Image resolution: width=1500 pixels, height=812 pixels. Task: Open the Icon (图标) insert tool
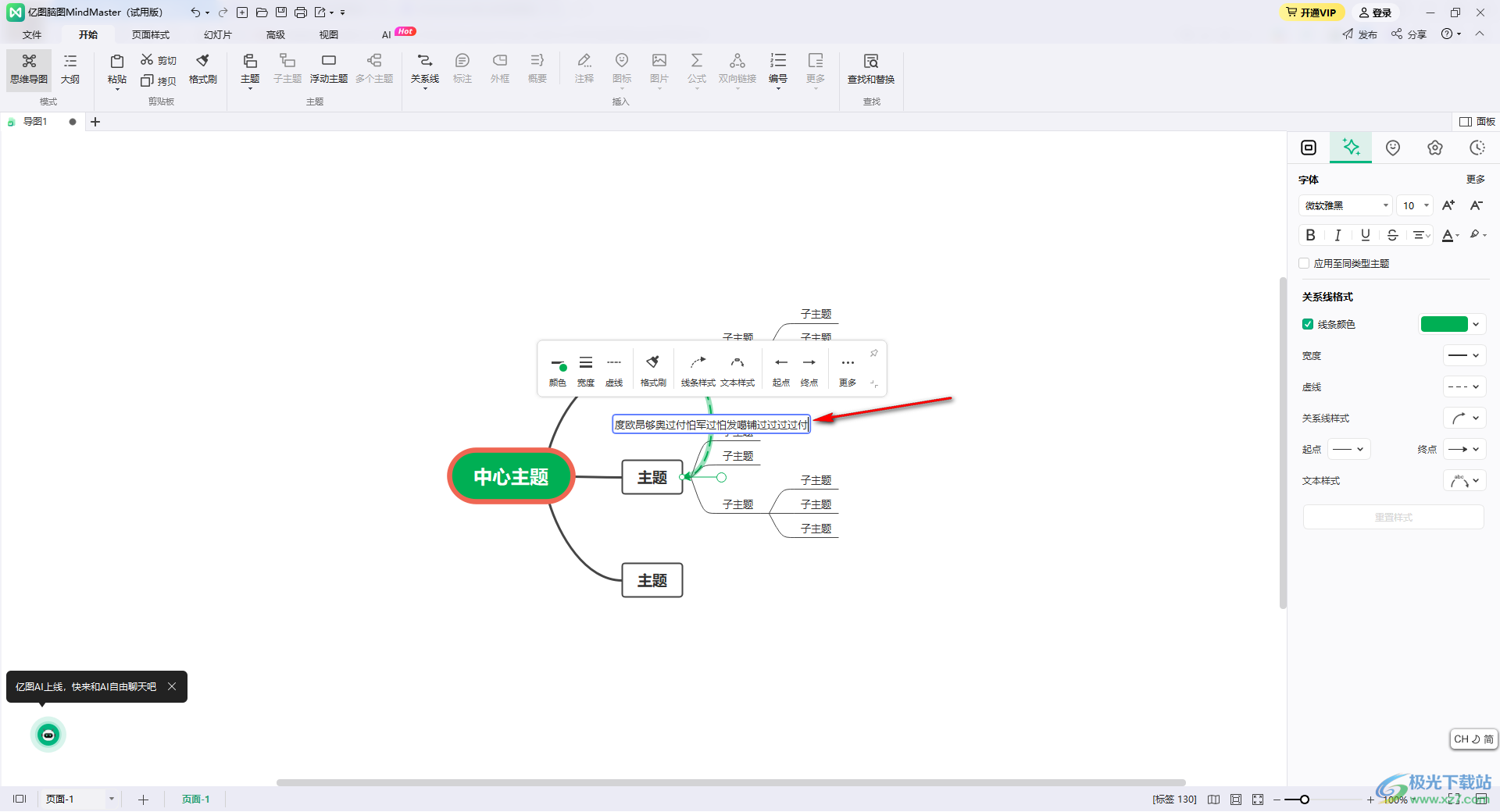(x=622, y=69)
